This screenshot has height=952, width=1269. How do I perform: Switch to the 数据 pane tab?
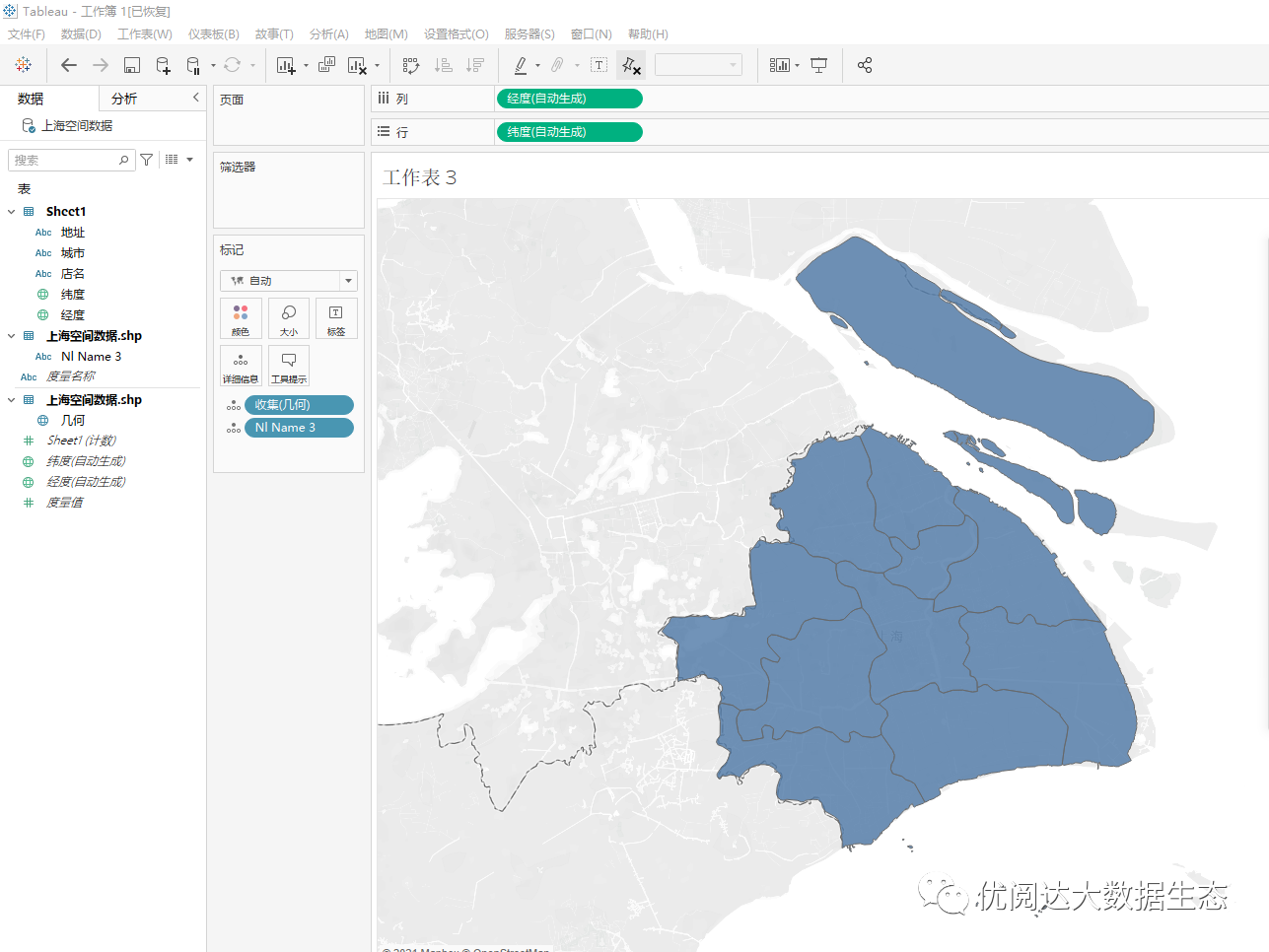(x=31, y=99)
